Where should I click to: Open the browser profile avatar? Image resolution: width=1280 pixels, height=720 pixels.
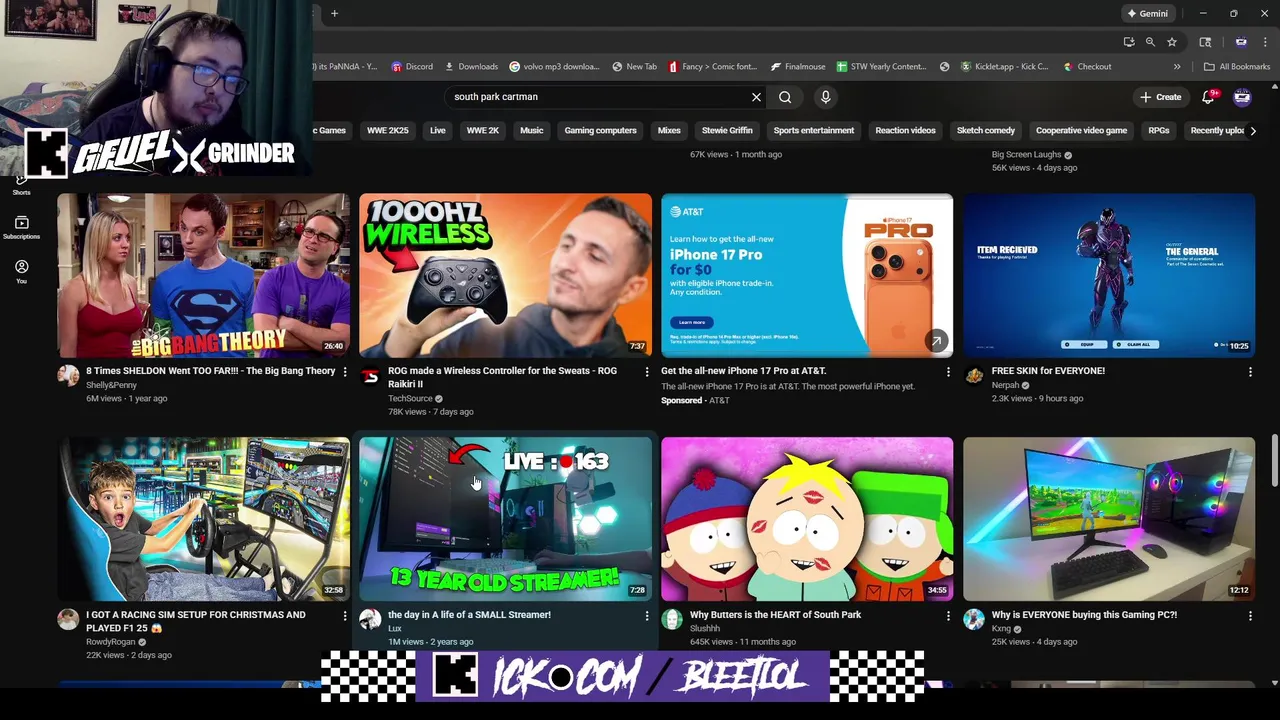1241,42
